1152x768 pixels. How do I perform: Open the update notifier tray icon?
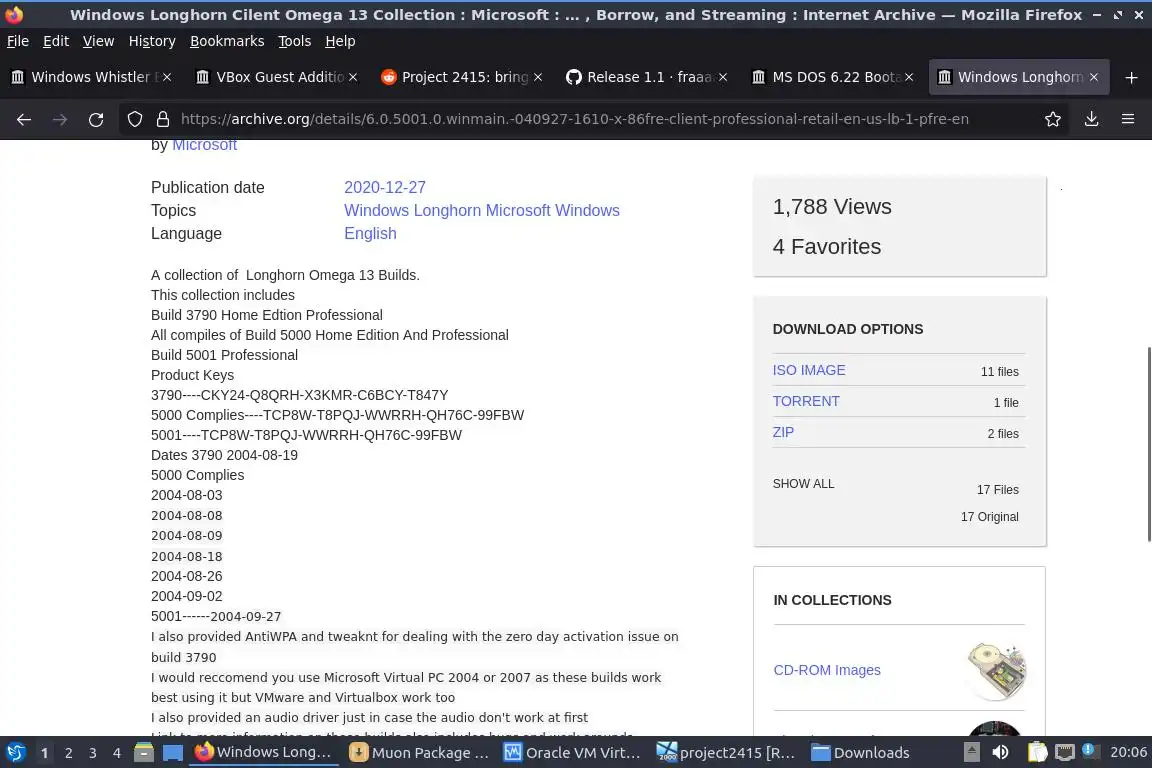click(x=1090, y=751)
